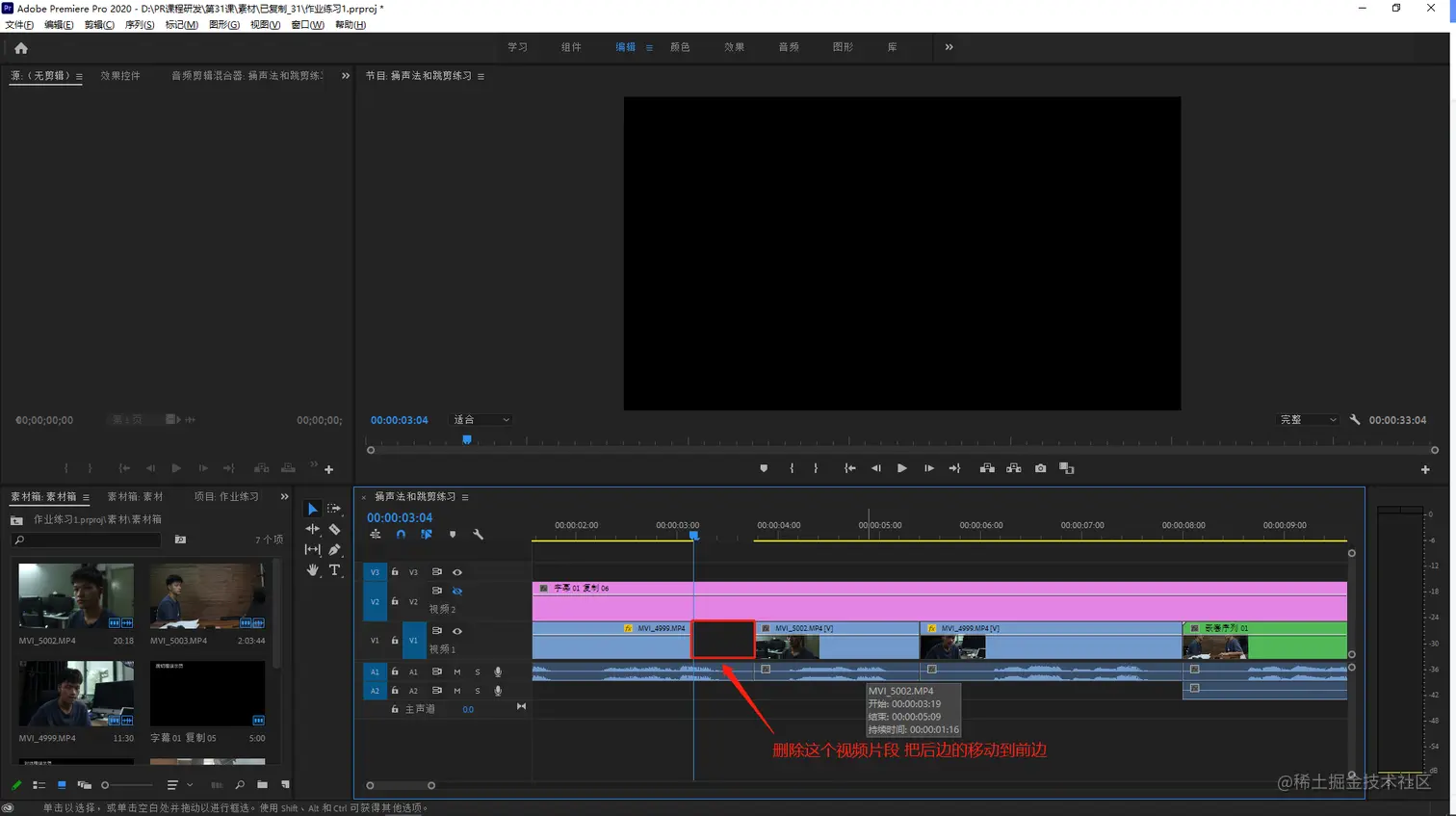Open zoom level dropdown showing 适合
Screen dimensions: 1456x816
tap(481, 420)
